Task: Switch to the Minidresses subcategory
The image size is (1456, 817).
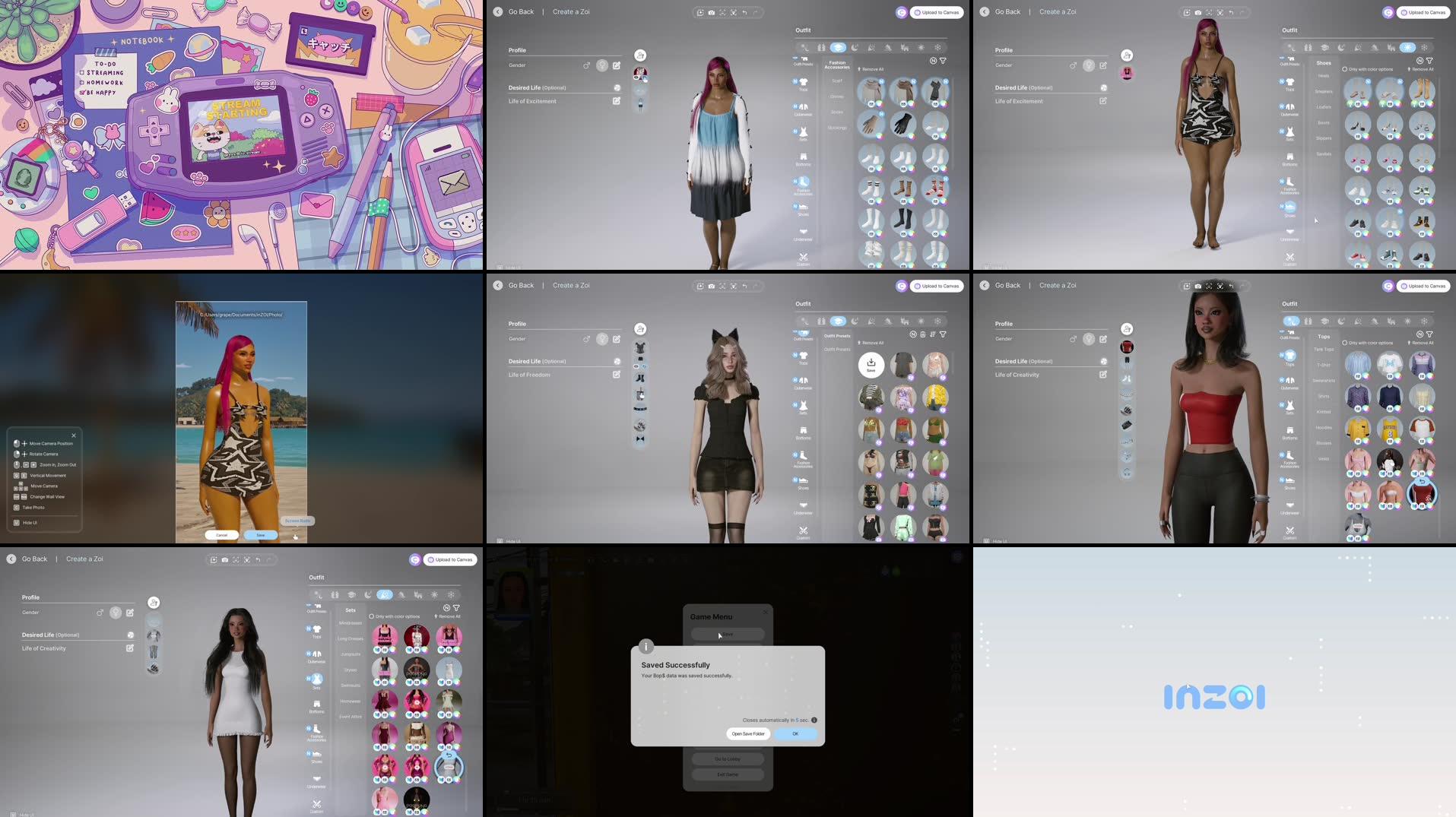Action: [x=351, y=622]
